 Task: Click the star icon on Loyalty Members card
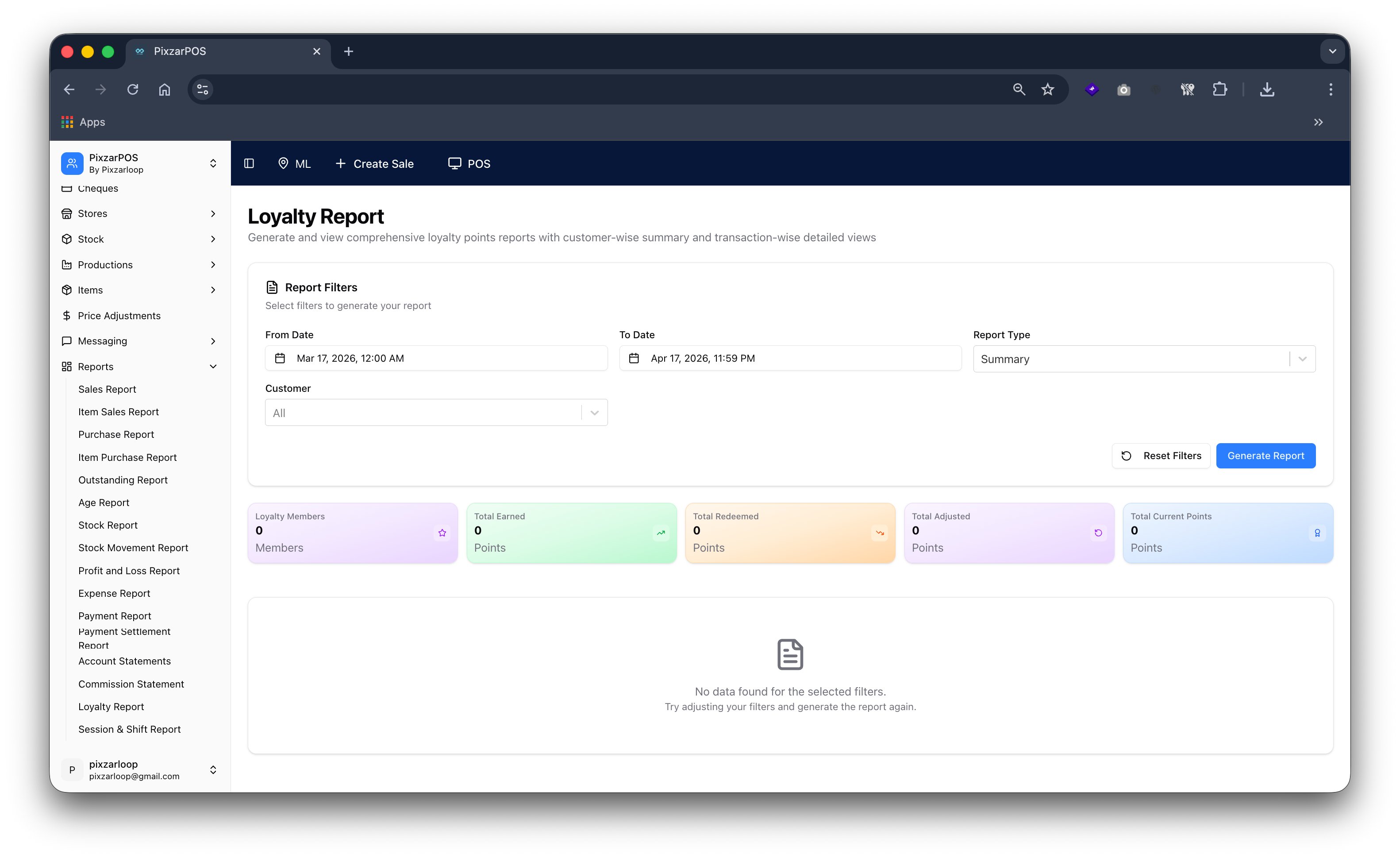(x=442, y=533)
